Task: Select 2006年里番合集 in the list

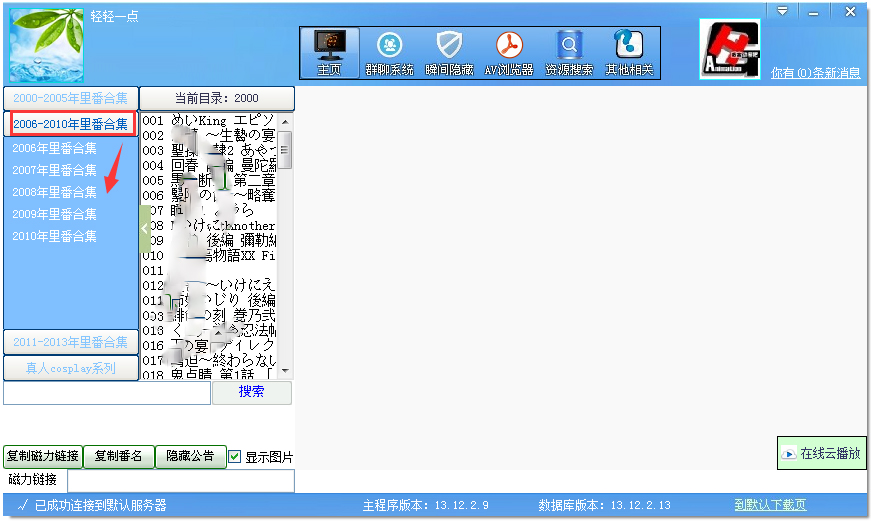Action: (54, 148)
